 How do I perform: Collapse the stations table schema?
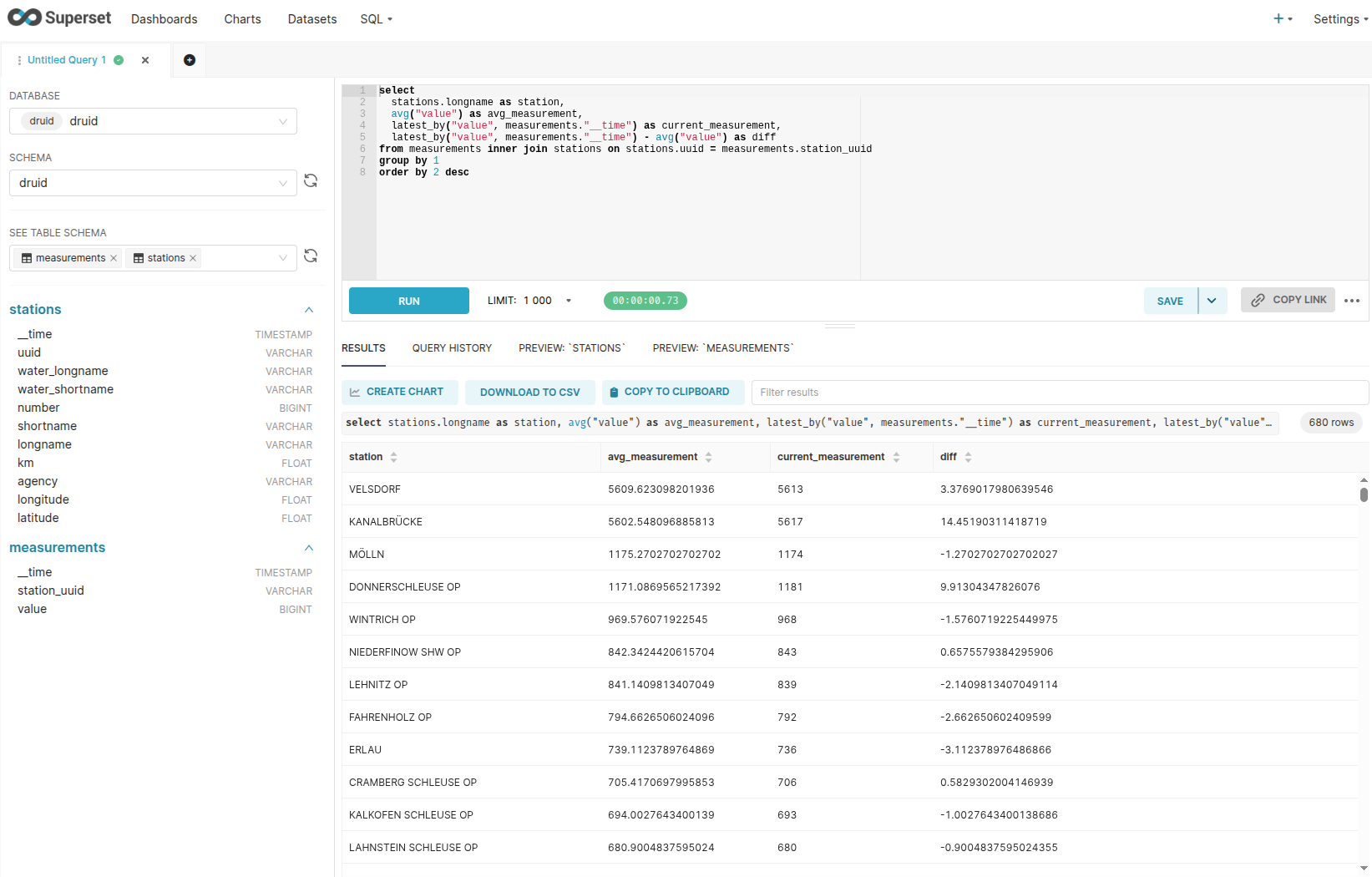click(x=309, y=310)
